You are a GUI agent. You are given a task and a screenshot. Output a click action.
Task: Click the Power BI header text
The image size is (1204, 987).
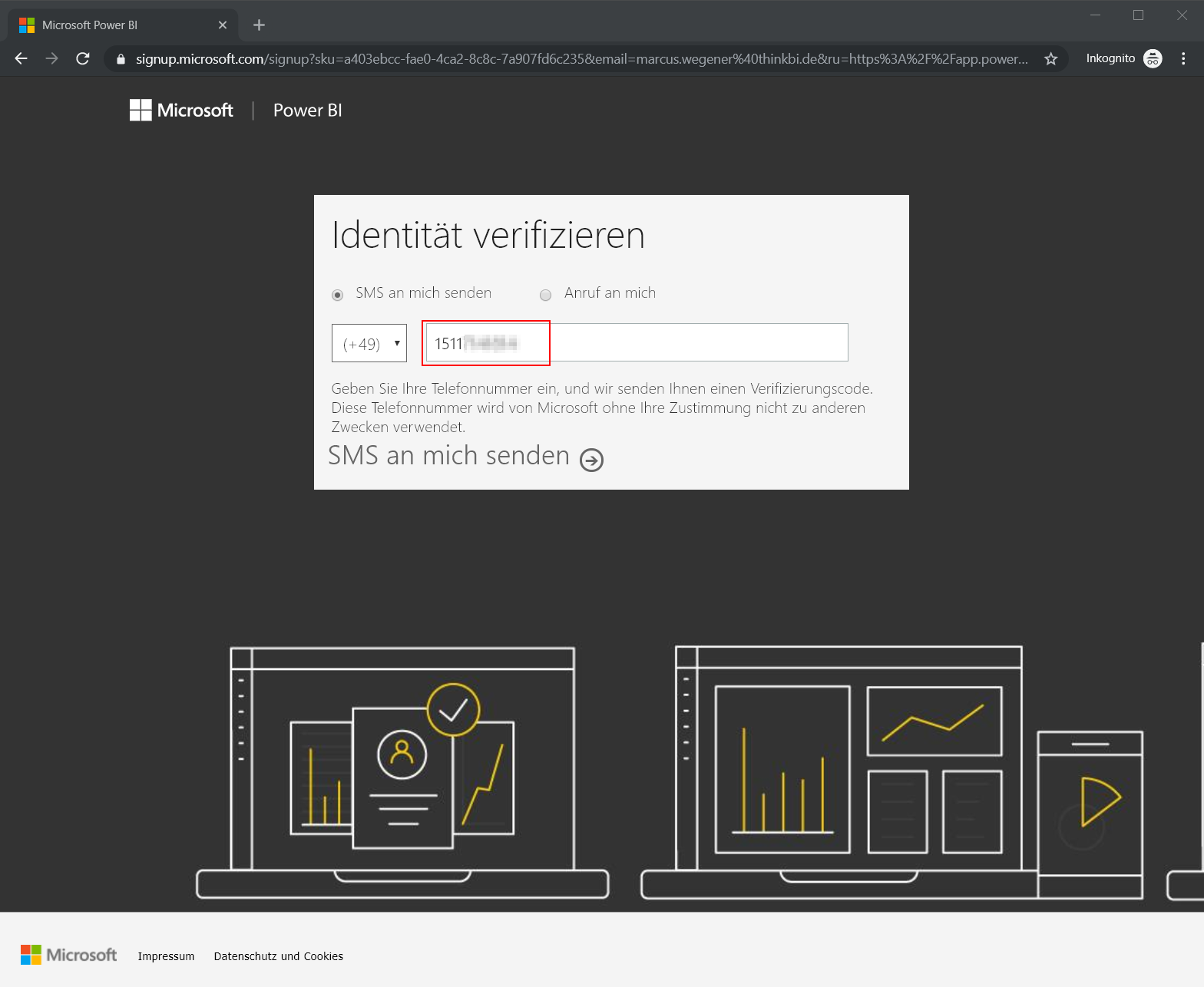(x=308, y=111)
